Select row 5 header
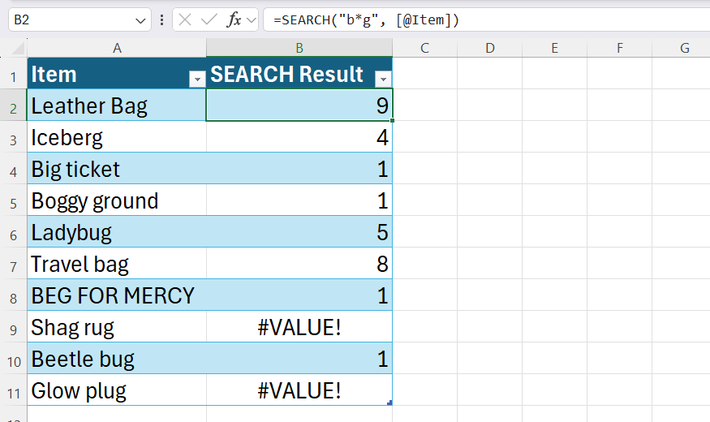 click(14, 200)
